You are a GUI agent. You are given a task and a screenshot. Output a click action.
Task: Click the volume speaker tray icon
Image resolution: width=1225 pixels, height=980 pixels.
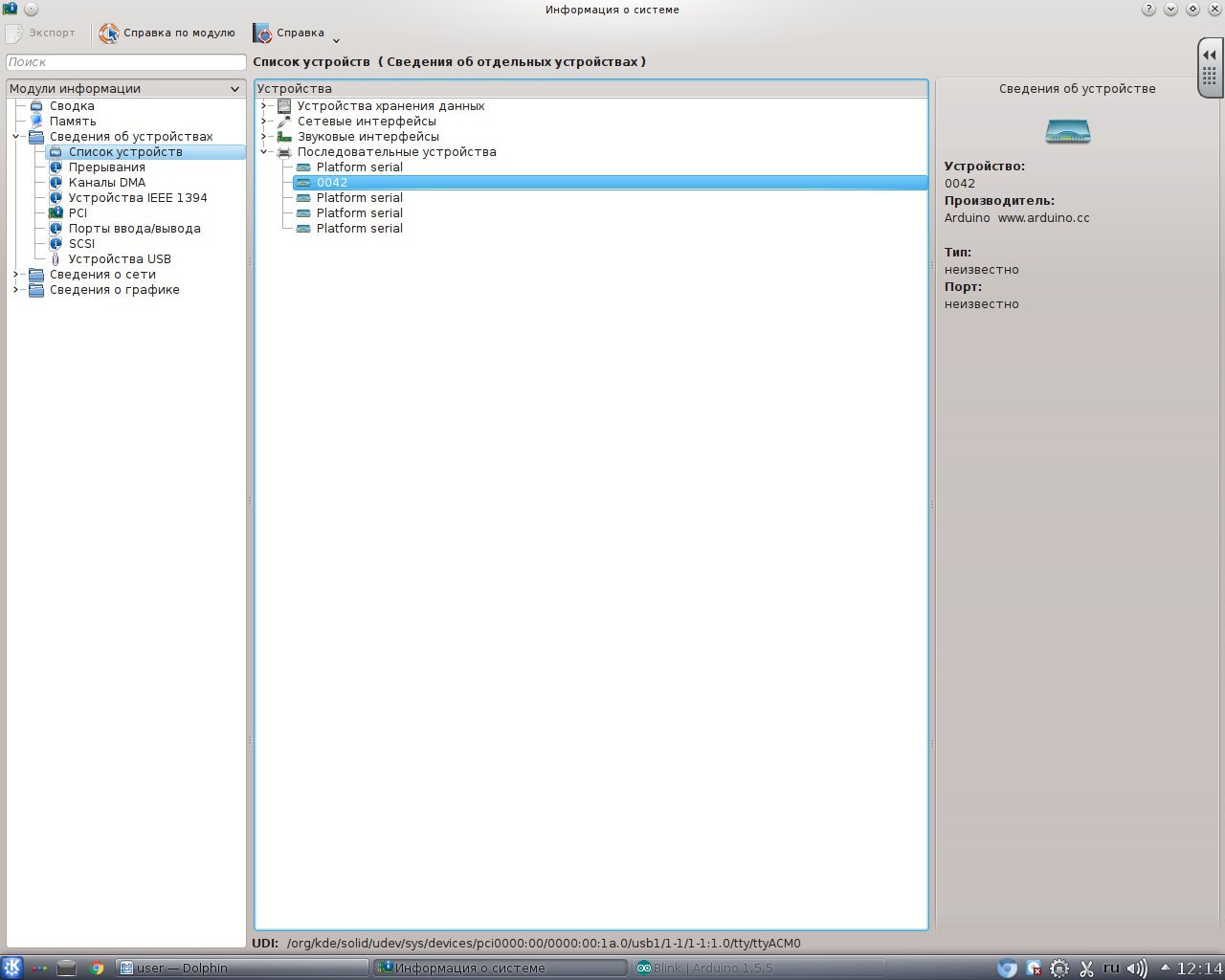[x=1137, y=969]
